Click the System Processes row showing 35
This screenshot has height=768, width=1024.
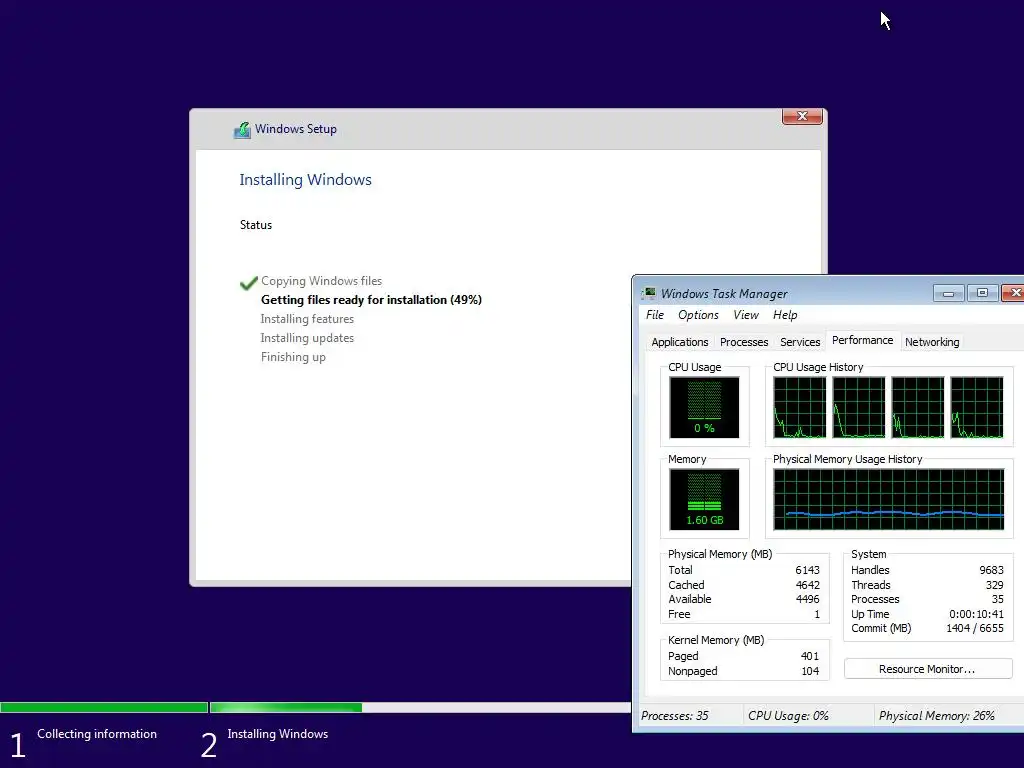coord(927,600)
